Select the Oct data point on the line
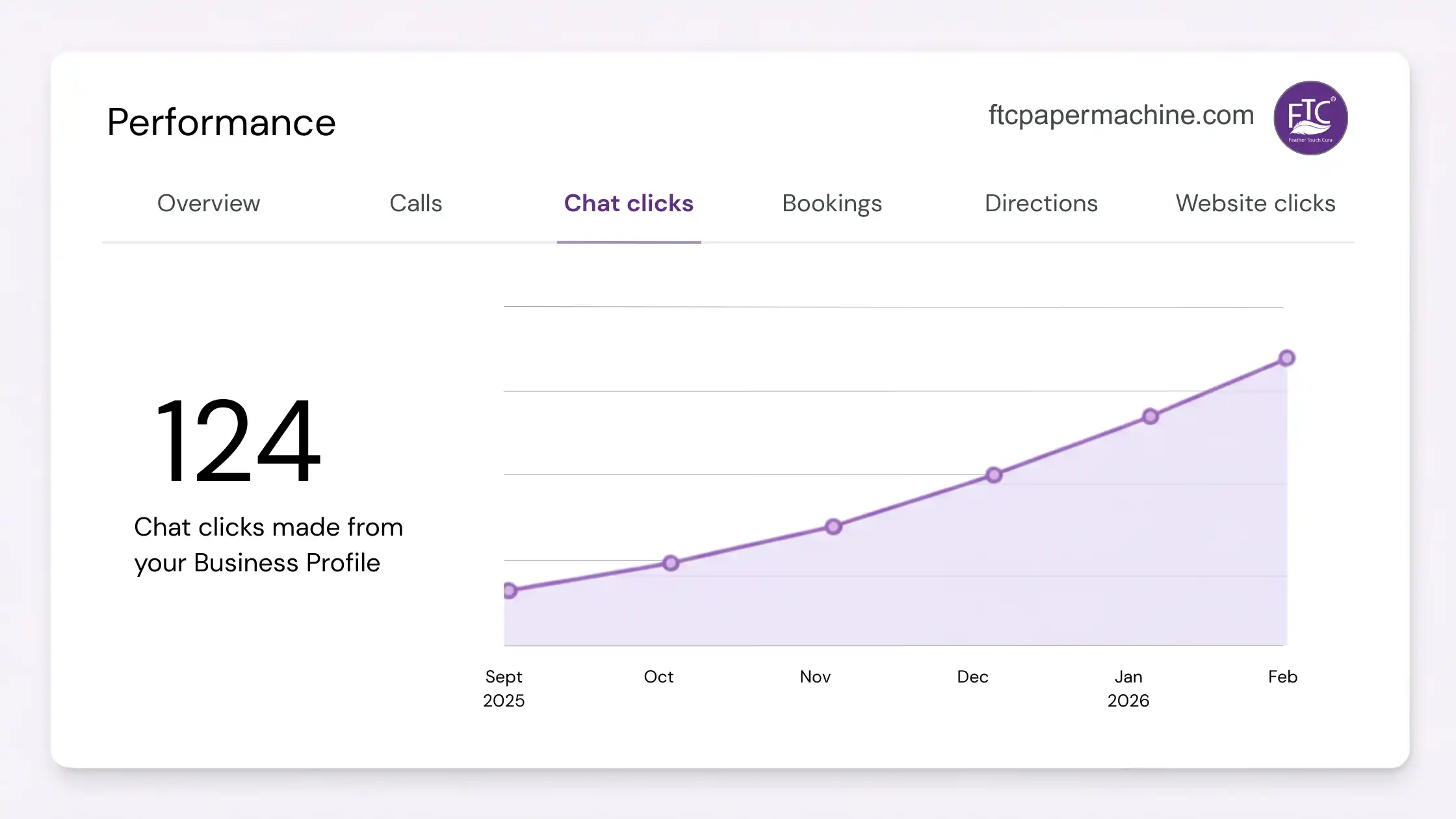Image resolution: width=1456 pixels, height=819 pixels. (x=671, y=563)
